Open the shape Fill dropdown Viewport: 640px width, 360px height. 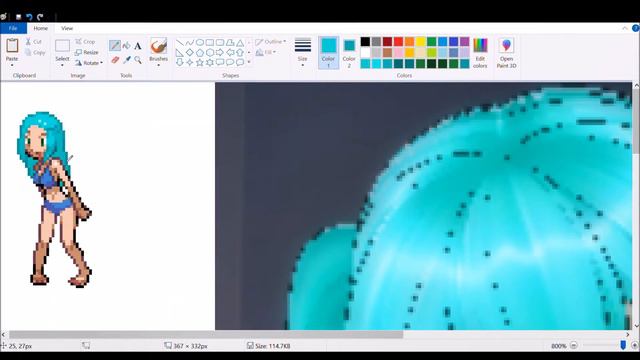point(266,52)
